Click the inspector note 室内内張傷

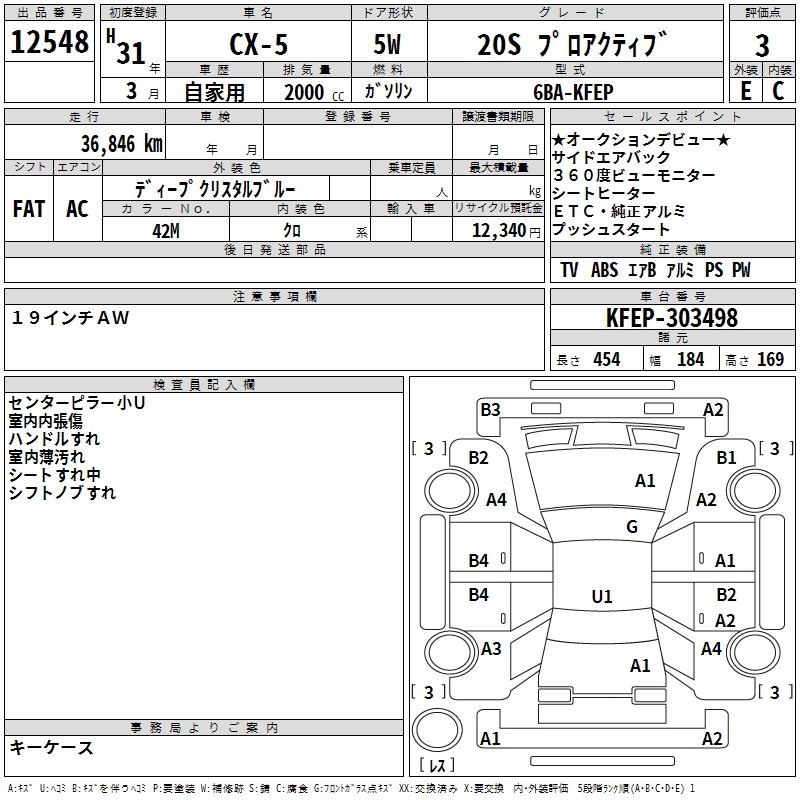click(45, 421)
